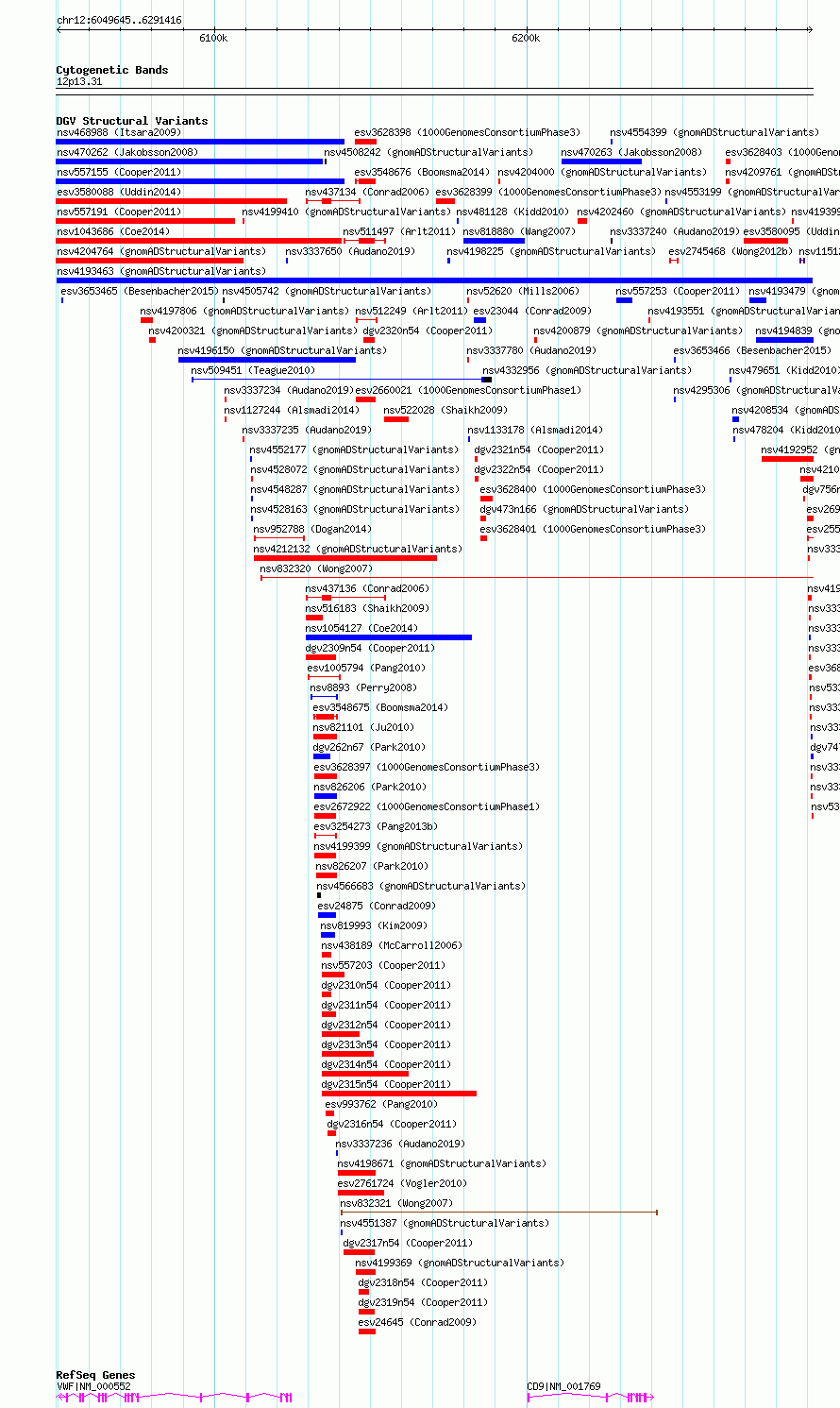Click the esv2660021 1000GenomesConsortiumPhase1 label
This screenshot has width=840, height=1408.
468,390
